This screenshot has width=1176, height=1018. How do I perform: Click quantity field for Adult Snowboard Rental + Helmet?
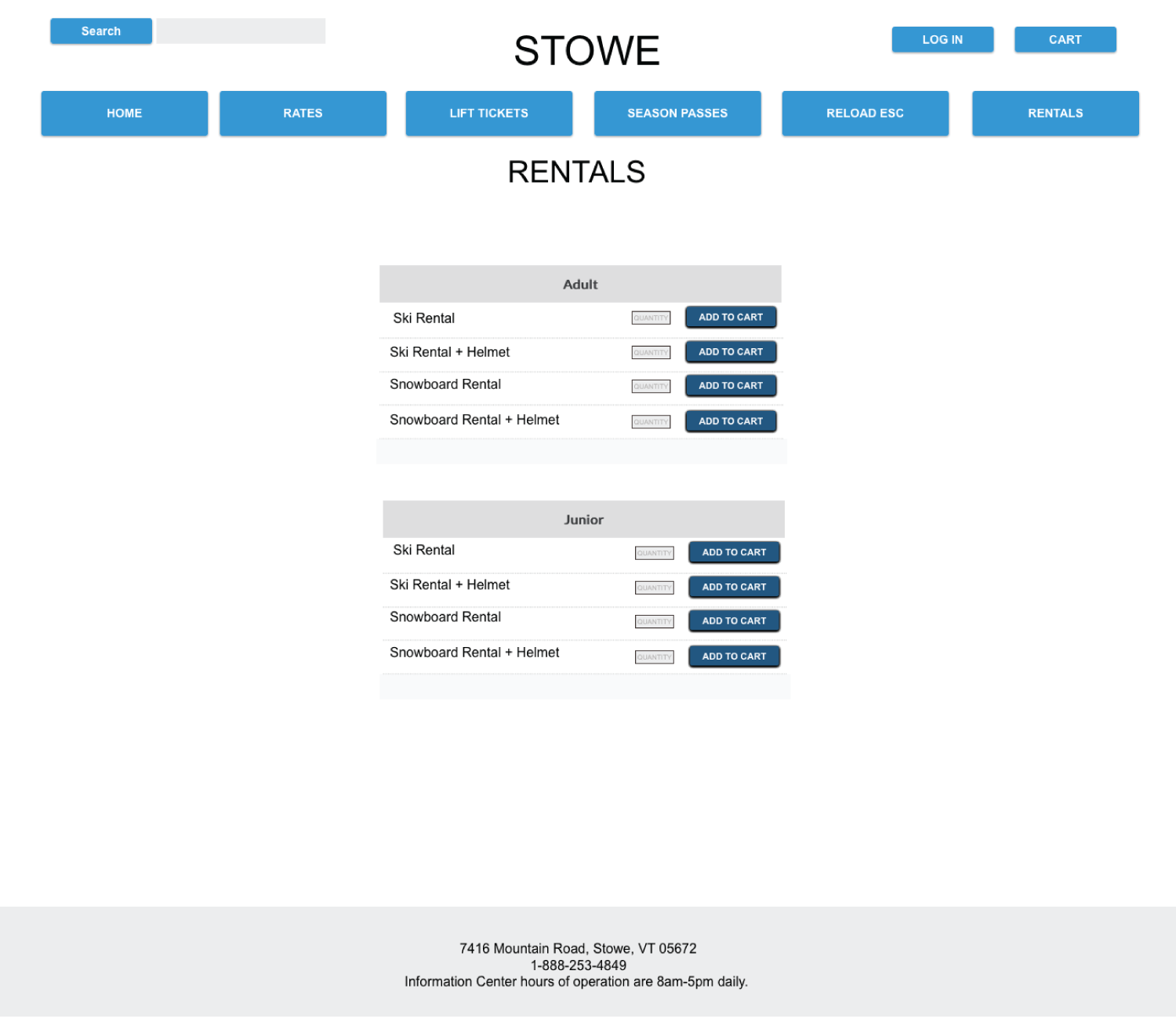pos(651,422)
